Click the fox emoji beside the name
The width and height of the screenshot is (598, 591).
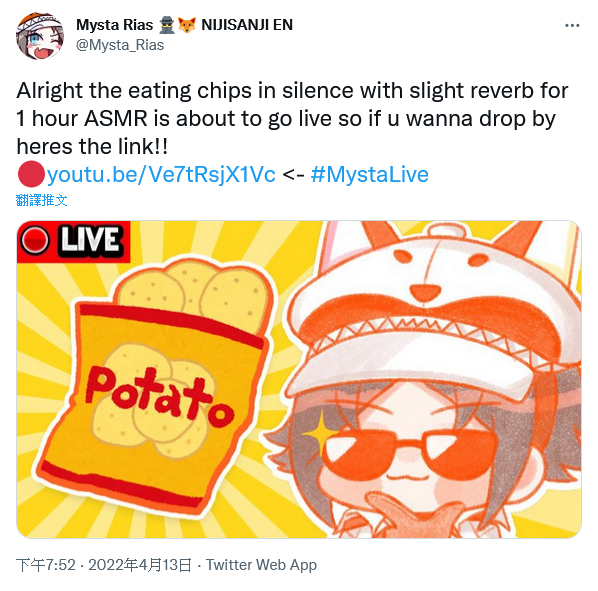pos(187,25)
